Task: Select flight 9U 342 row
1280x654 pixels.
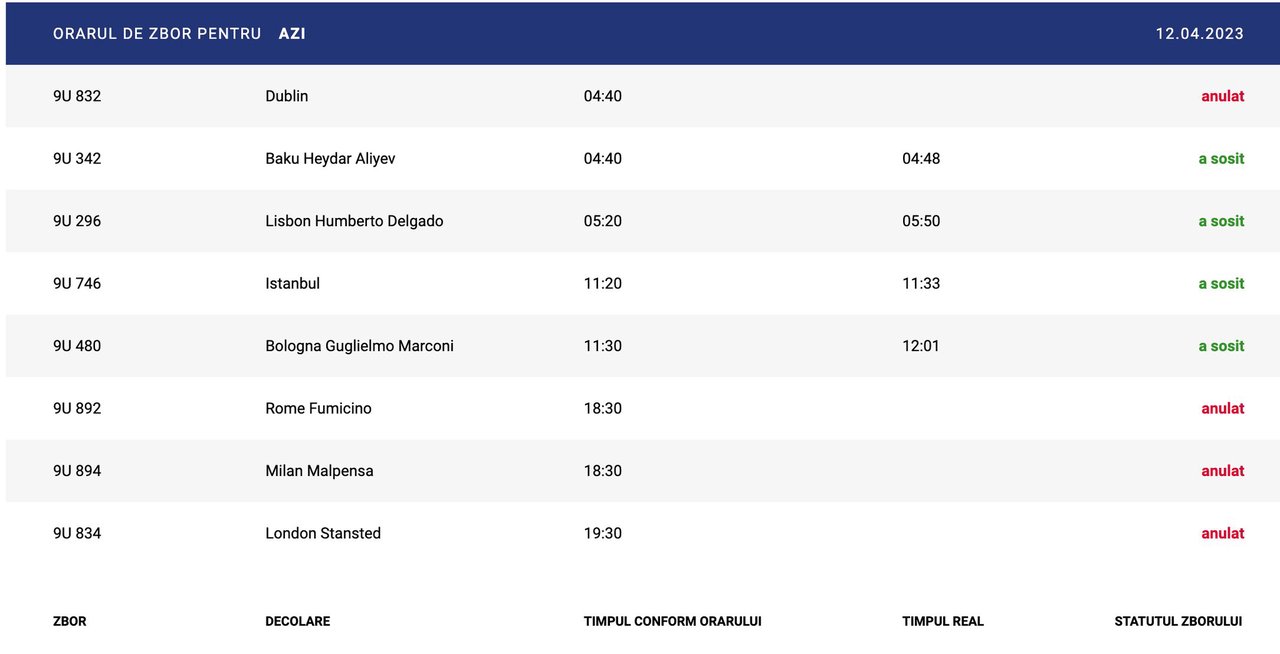Action: pyautogui.click(x=77, y=159)
